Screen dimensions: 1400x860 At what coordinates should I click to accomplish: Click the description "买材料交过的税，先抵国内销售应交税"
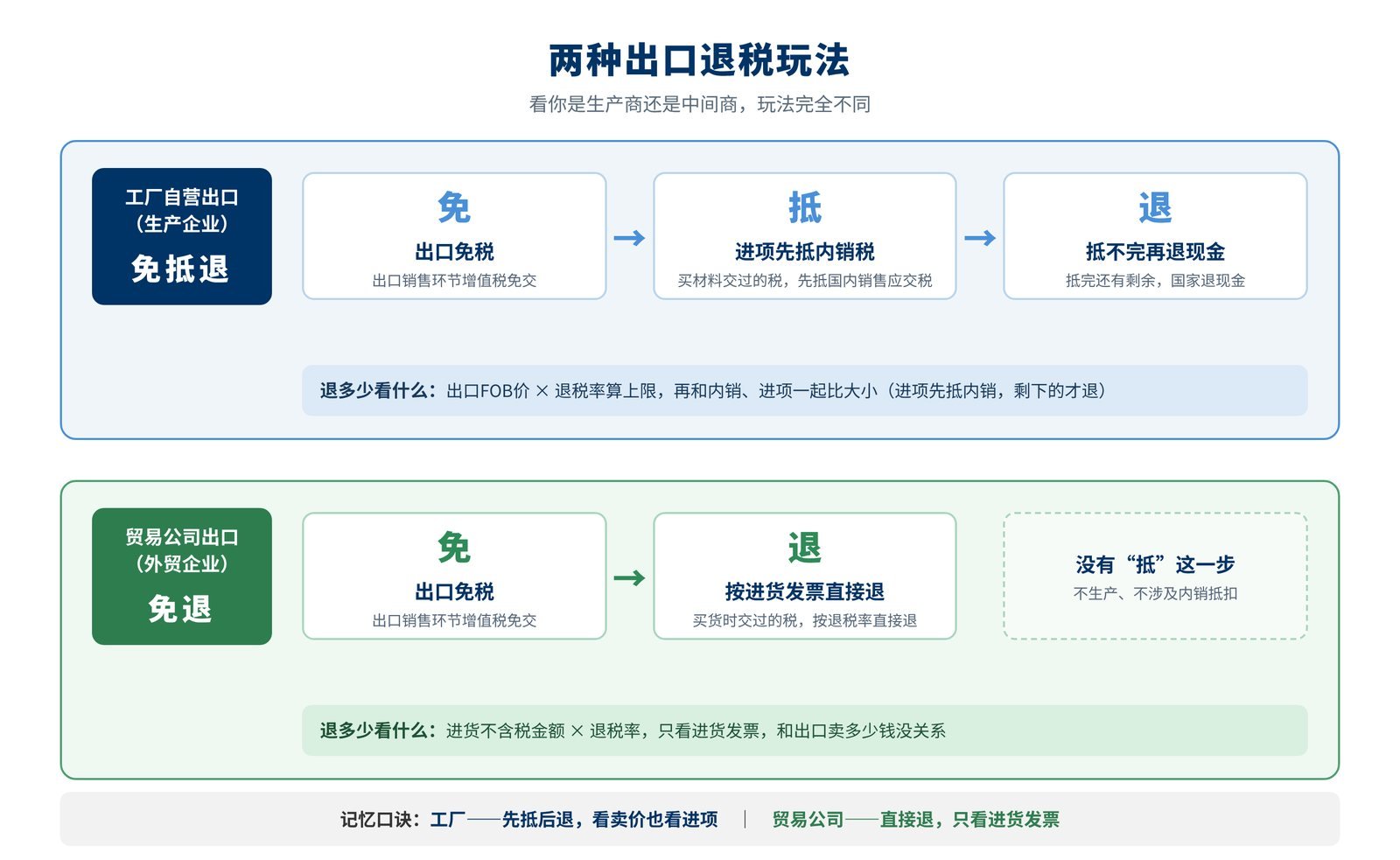(805, 281)
